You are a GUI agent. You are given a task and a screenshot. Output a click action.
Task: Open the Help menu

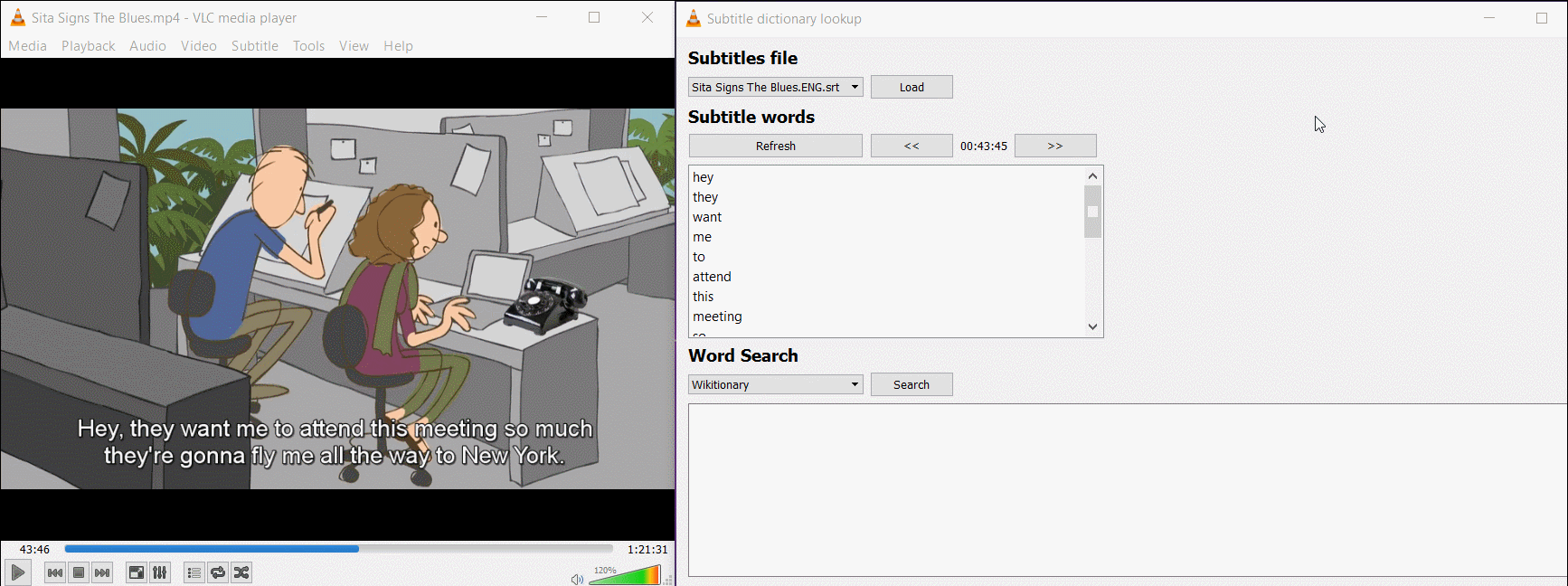(x=398, y=46)
